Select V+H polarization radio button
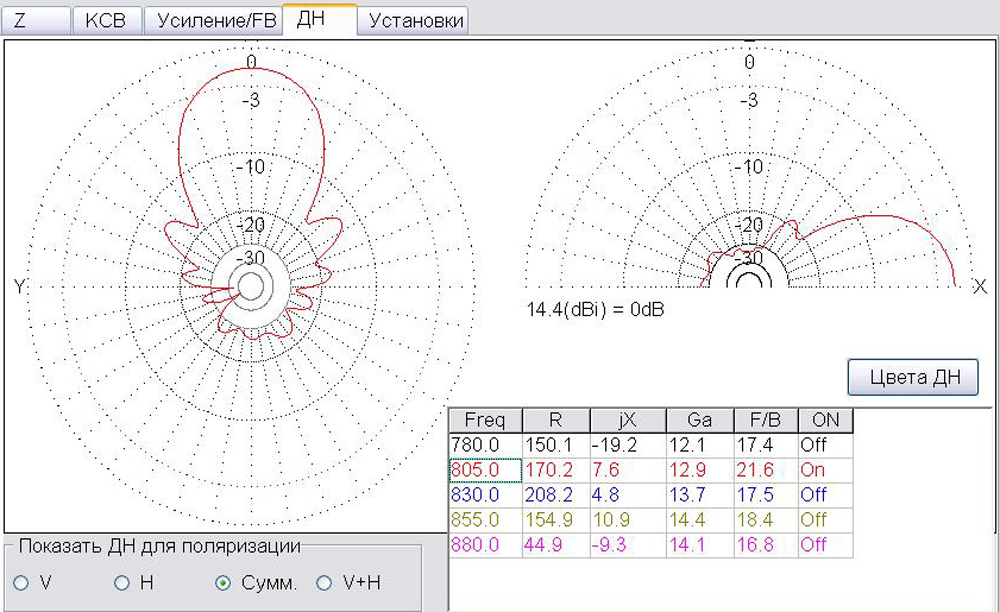Image resolution: width=1000 pixels, height=612 pixels. [324, 583]
